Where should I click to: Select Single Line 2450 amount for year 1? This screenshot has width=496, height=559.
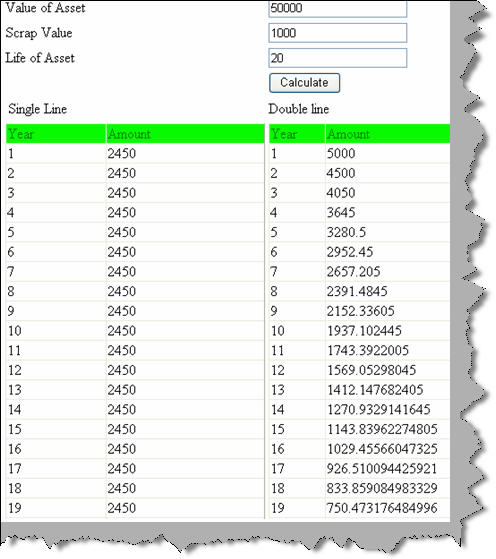[185, 154]
